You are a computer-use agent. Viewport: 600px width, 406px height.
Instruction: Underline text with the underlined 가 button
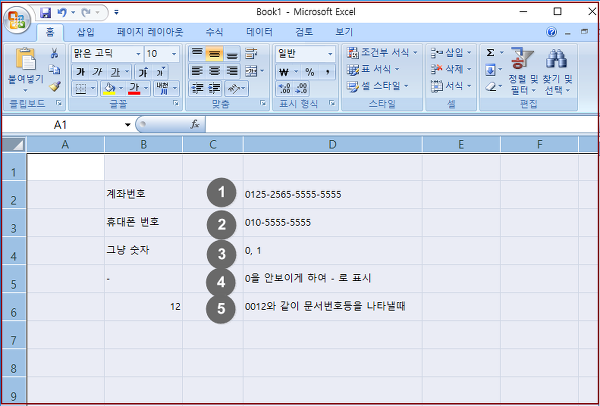pos(115,72)
